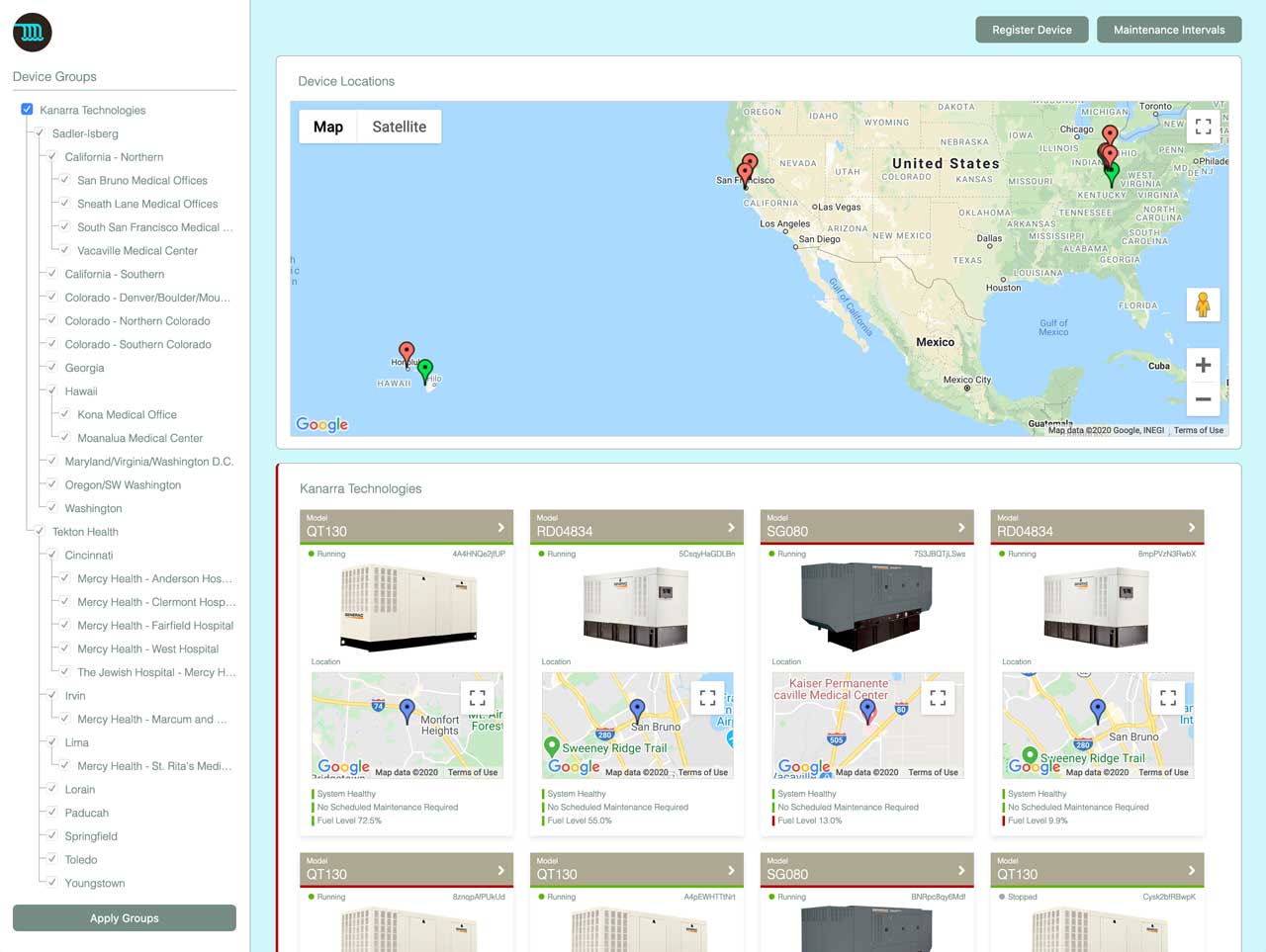1266x952 pixels.
Task: Switch main map to Satellite view
Action: (400, 127)
